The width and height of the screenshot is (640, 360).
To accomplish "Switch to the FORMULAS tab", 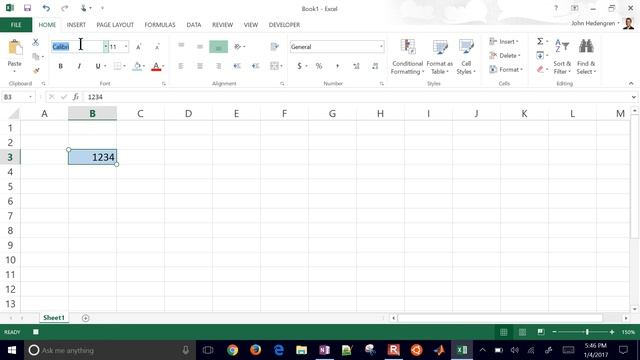I will (x=160, y=25).
